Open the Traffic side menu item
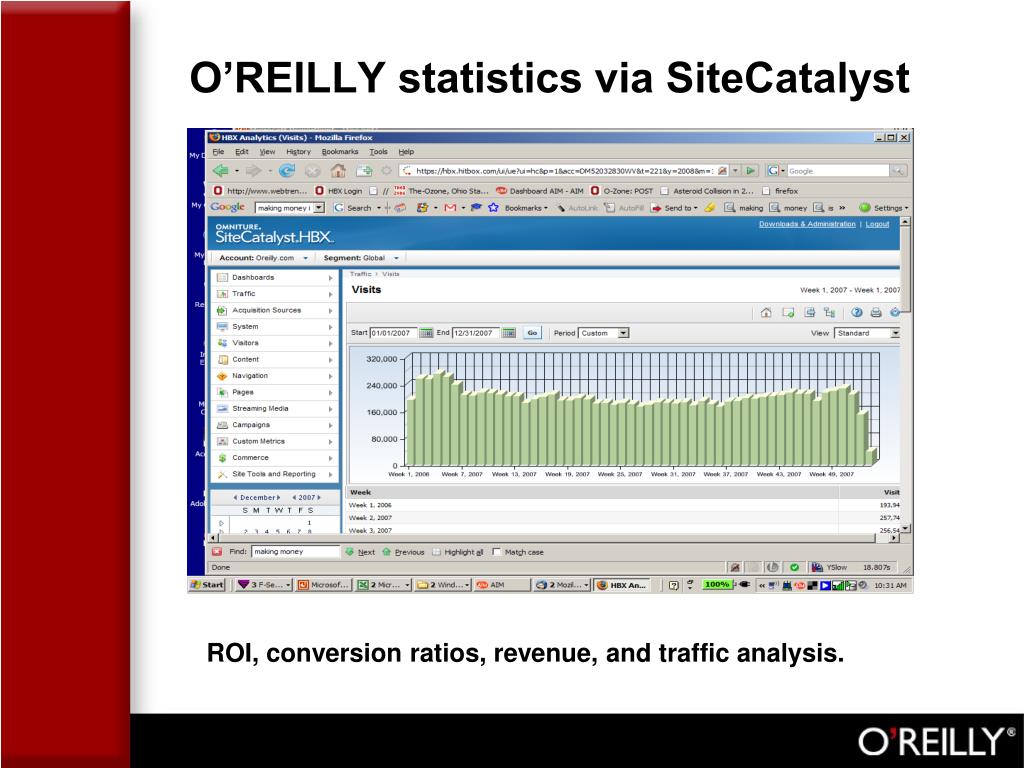This screenshot has width=1024, height=768. point(275,294)
